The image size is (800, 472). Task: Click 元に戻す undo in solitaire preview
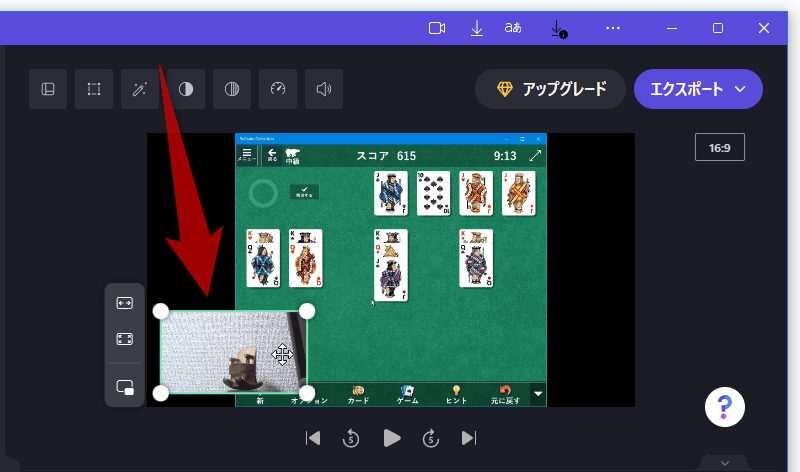[505, 395]
